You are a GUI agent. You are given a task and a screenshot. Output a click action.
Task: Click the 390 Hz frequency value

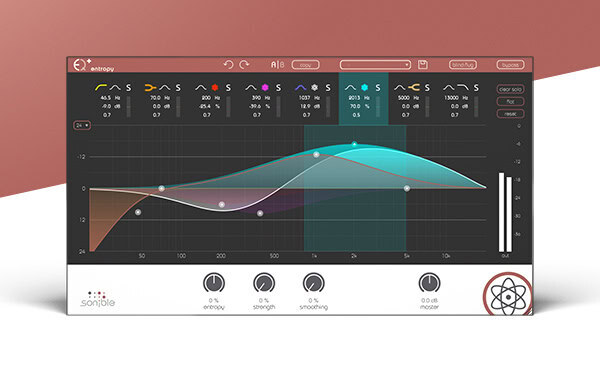[256, 98]
